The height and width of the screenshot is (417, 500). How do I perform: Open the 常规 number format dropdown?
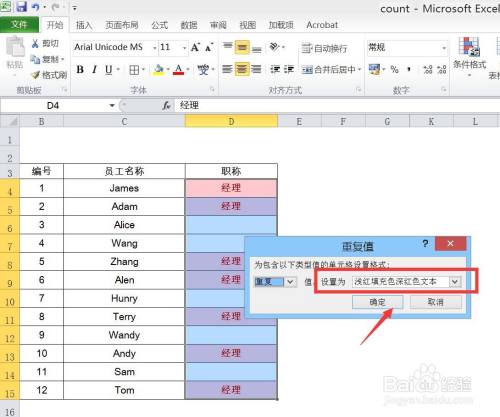pyautogui.click(x=444, y=48)
